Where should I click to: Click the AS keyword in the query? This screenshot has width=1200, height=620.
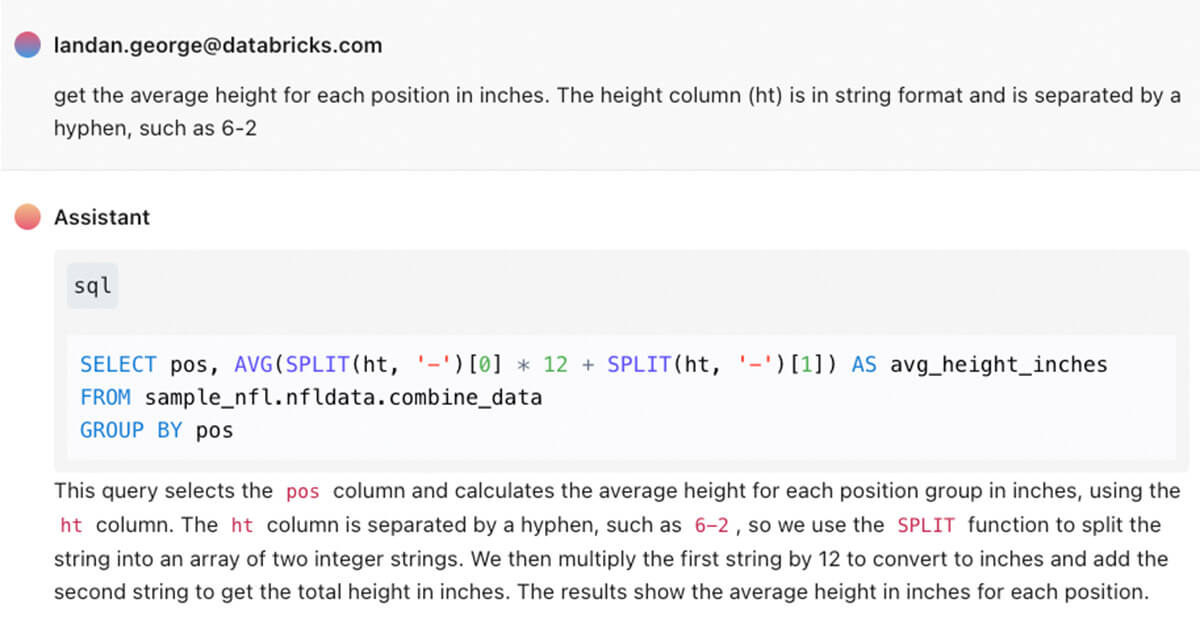pos(864,365)
